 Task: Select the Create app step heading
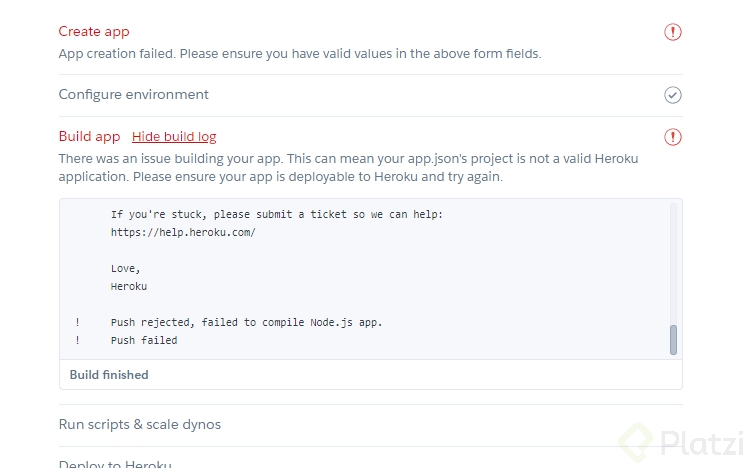(x=94, y=32)
